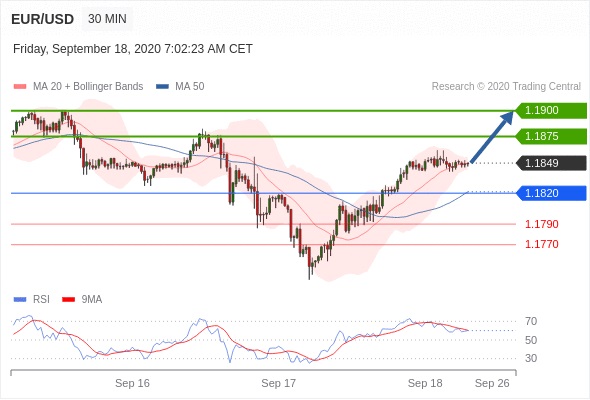Click the Sep 16 date axis label
The image size is (590, 400).
click(132, 383)
